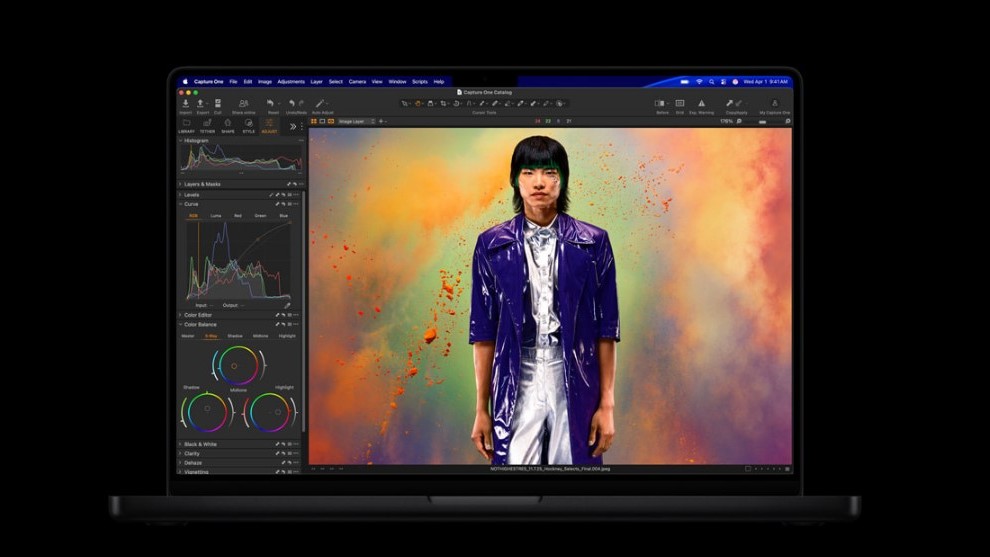Expand the Layers & Masks panel
The height and width of the screenshot is (557, 990).
pos(181,184)
